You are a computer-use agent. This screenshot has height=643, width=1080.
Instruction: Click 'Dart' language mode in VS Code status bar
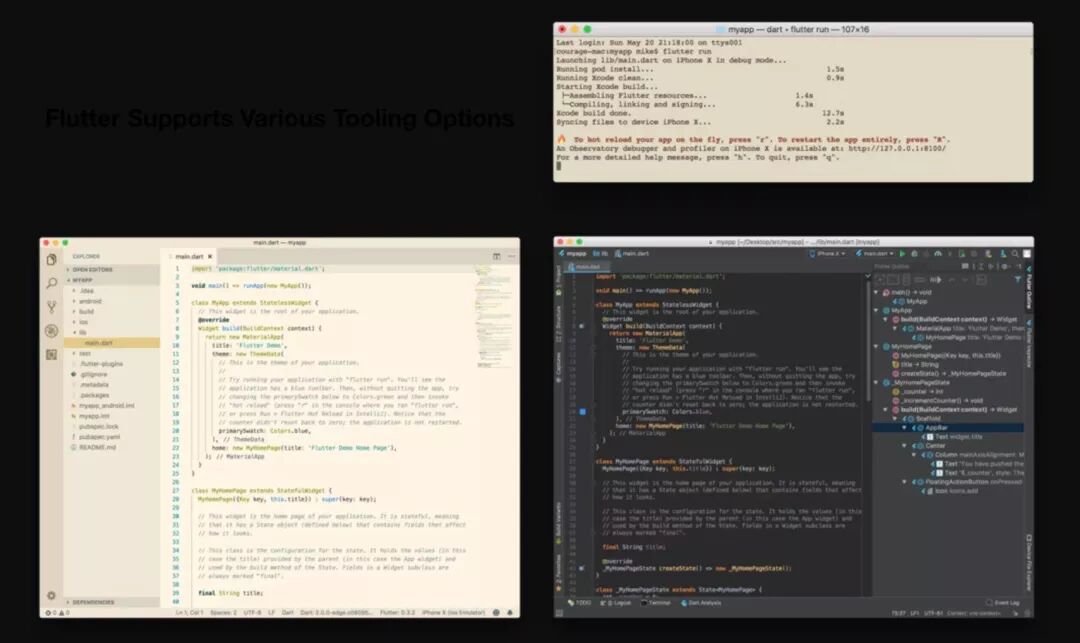288,612
